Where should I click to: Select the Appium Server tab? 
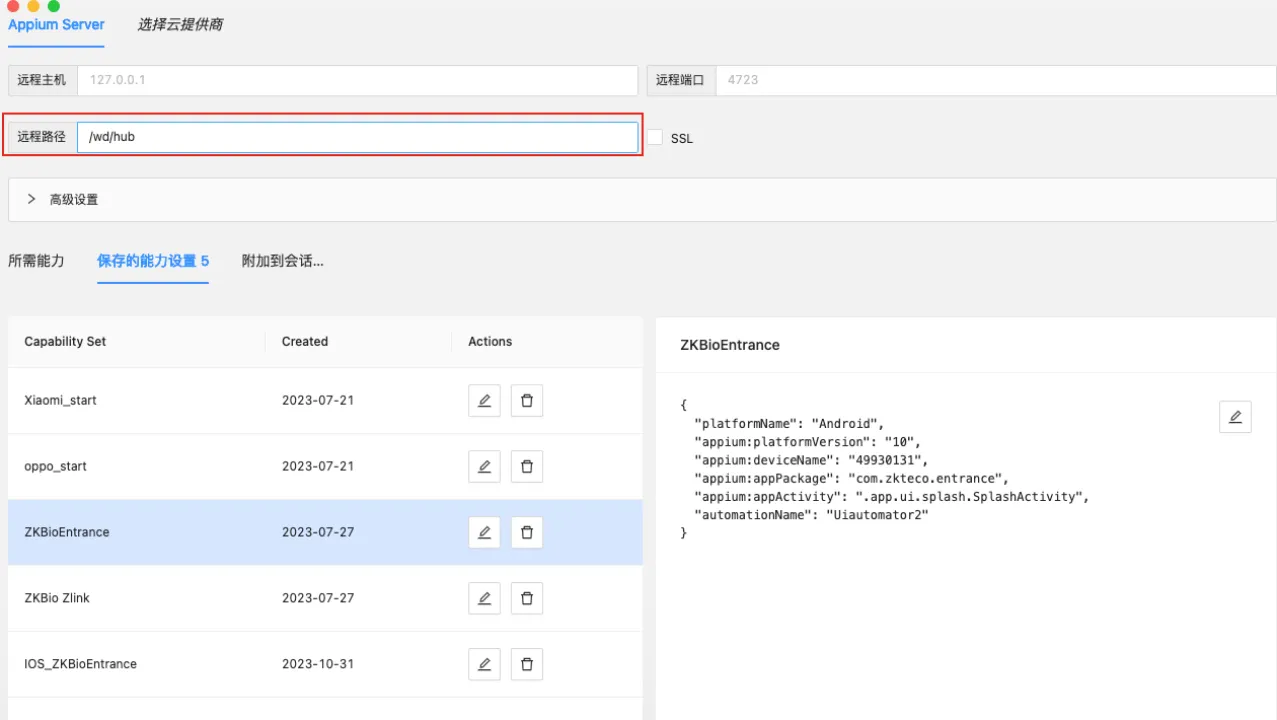(x=56, y=25)
